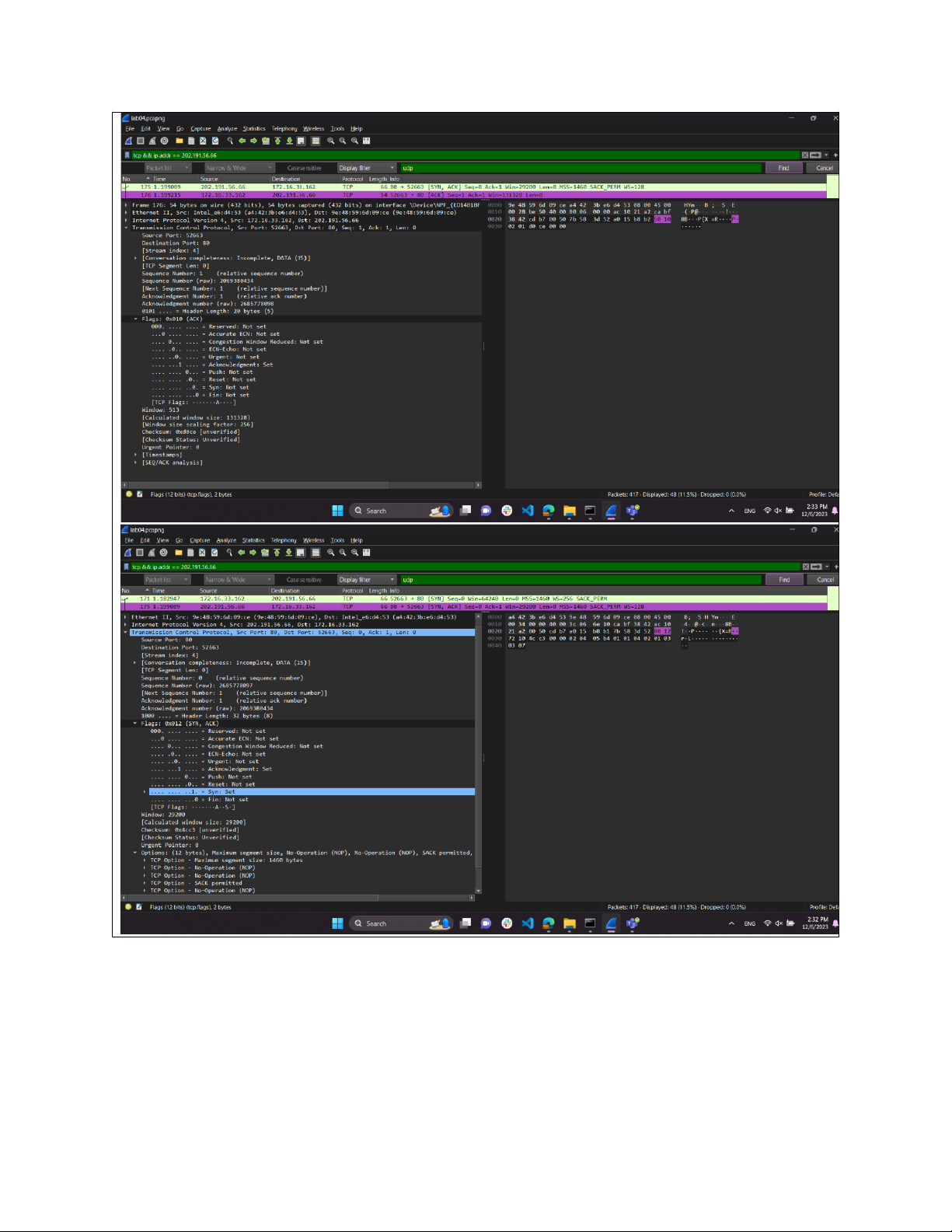This screenshot has width=952, height=1232.
Task: Open Statistics menu in Frame 176 window
Action: coord(253,129)
